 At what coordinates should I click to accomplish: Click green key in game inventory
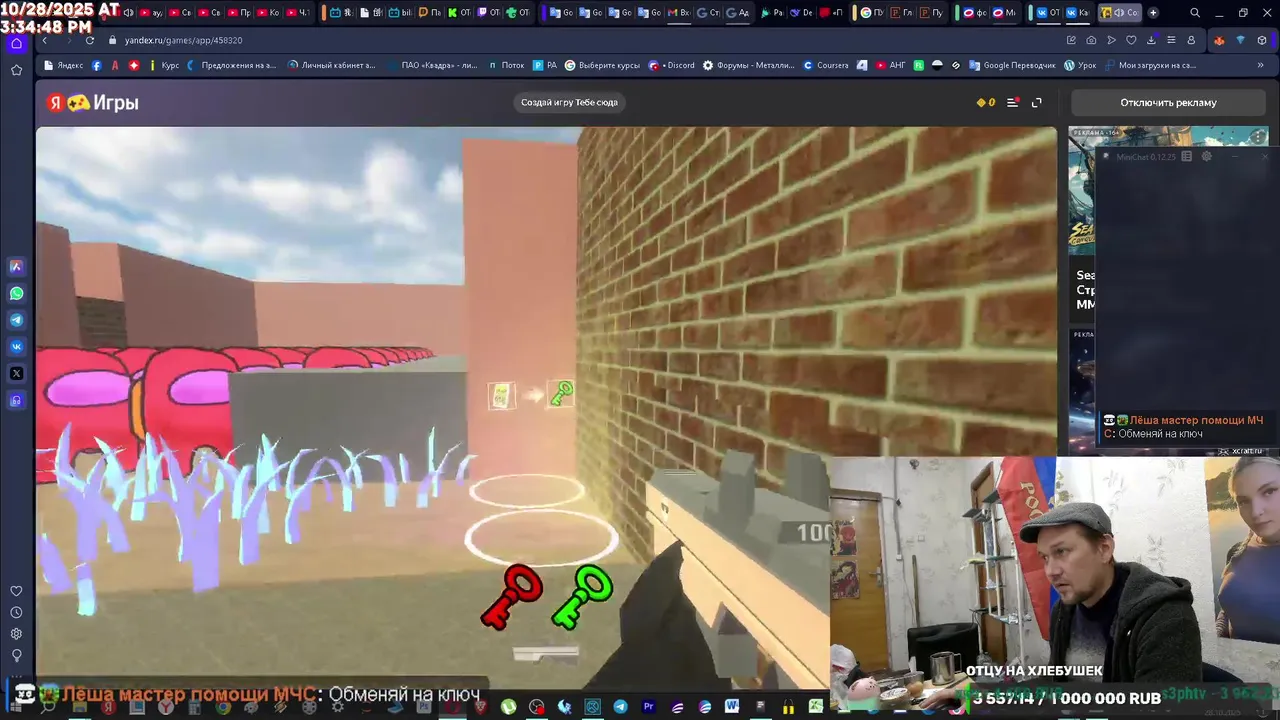point(582,597)
